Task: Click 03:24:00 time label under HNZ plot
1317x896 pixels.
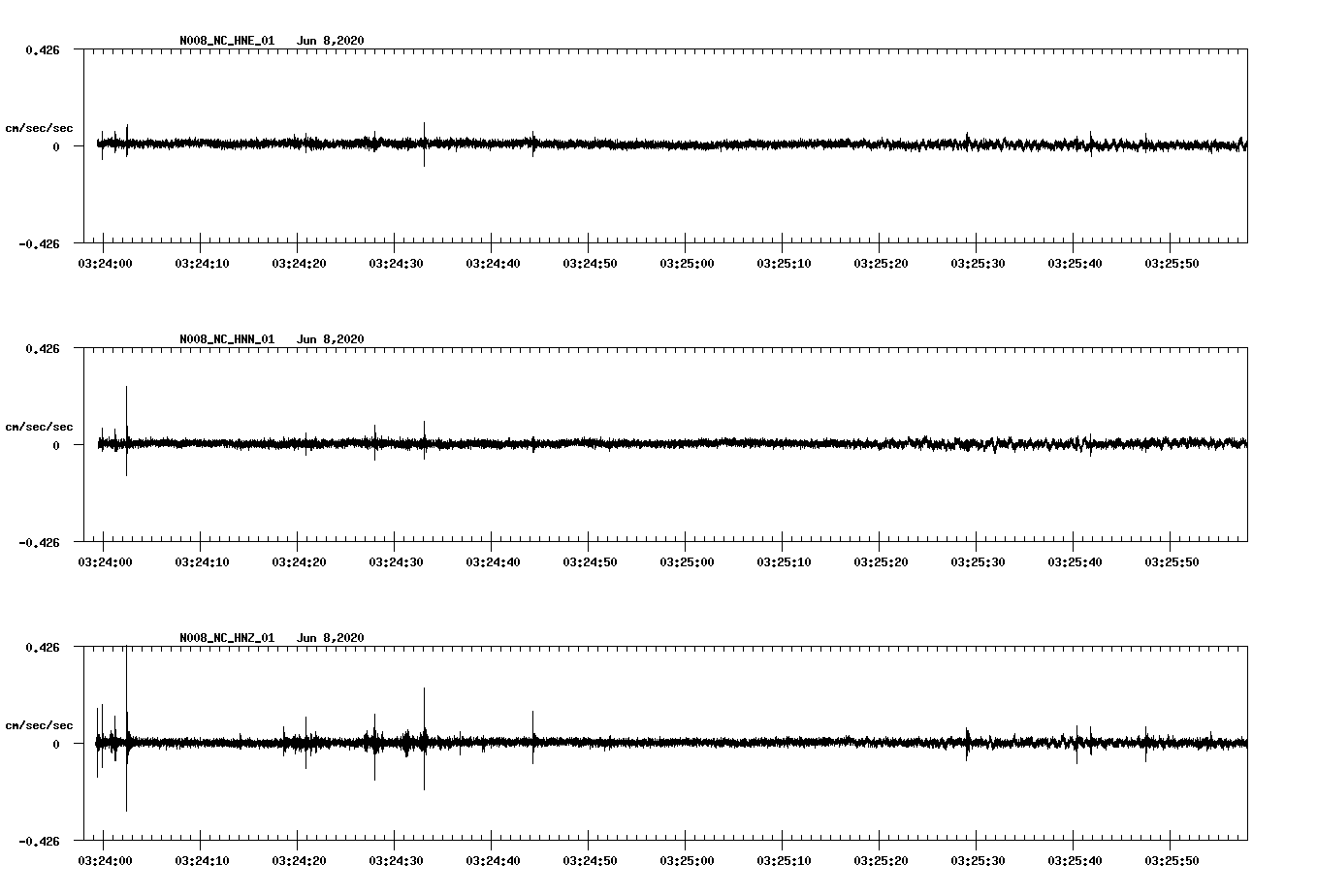Action: (x=104, y=861)
